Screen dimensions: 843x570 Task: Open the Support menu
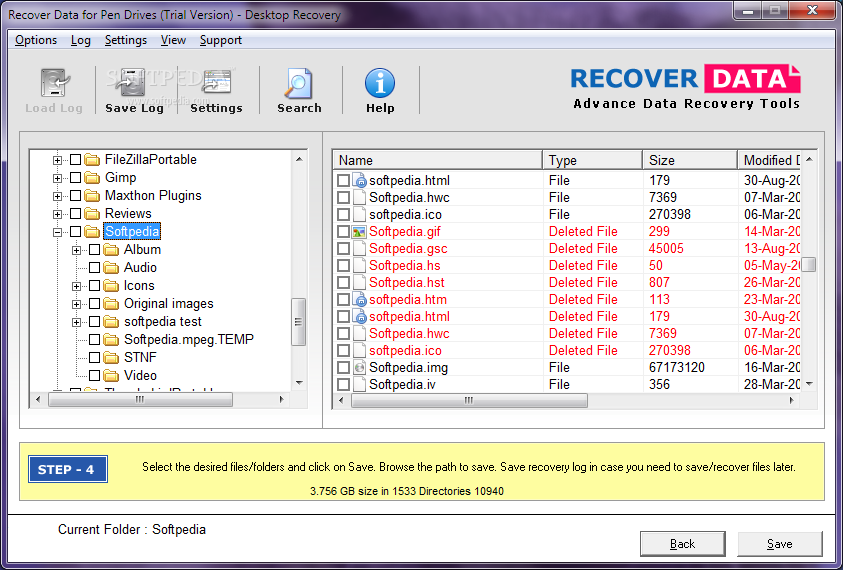point(220,40)
